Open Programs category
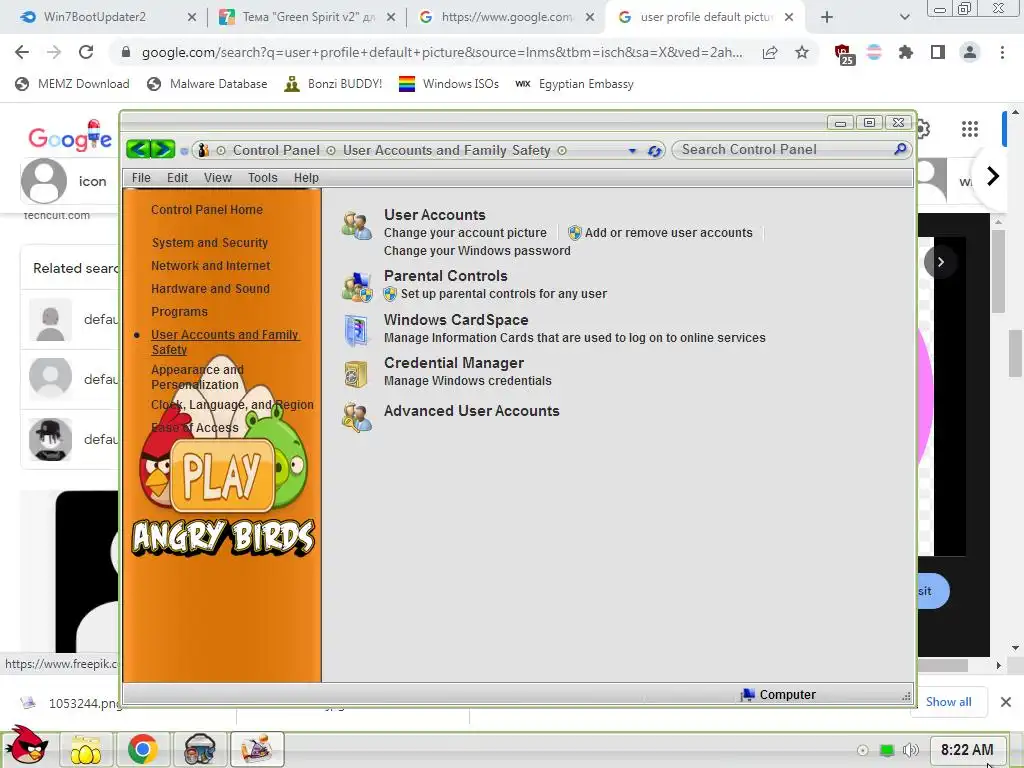Viewport: 1024px width, 768px height. point(180,312)
